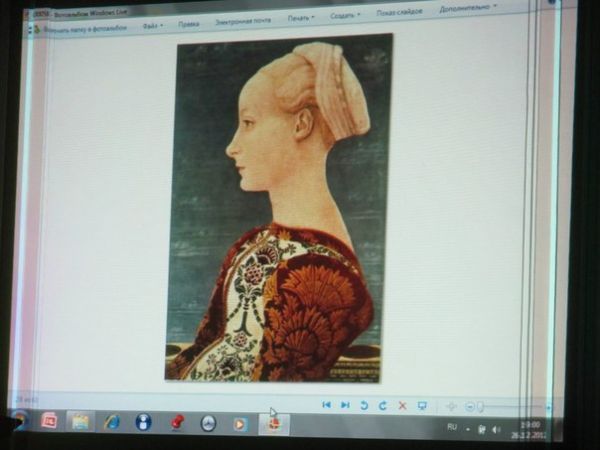Click Электронная почта in the toolbar
Viewport: 600px width, 450px height.
[x=243, y=21]
